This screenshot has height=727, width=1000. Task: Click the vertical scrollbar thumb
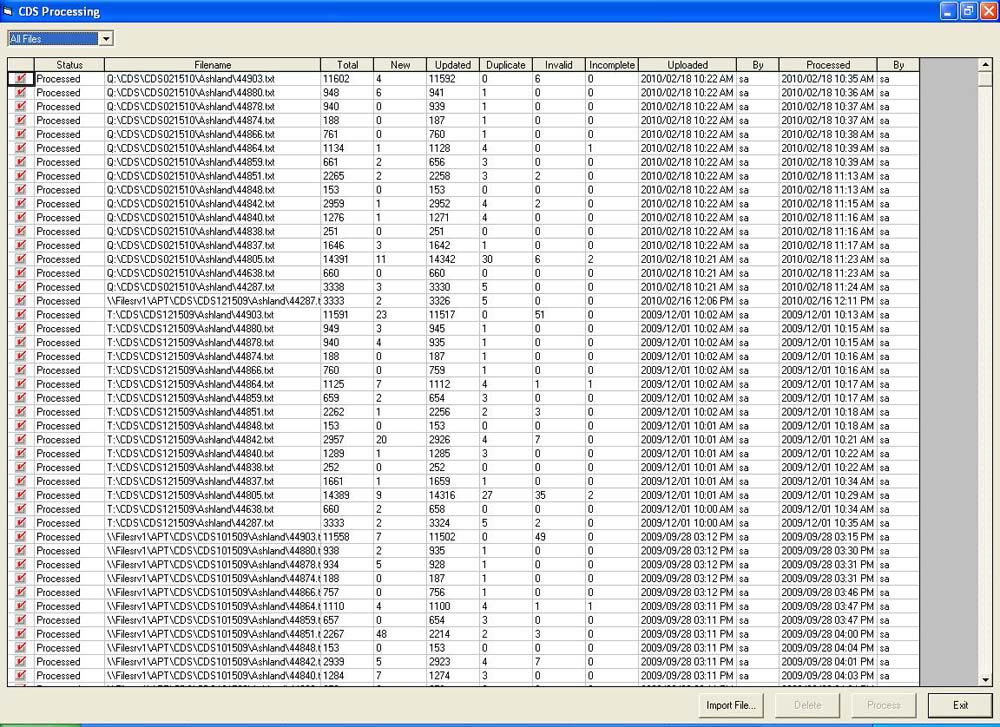point(986,80)
